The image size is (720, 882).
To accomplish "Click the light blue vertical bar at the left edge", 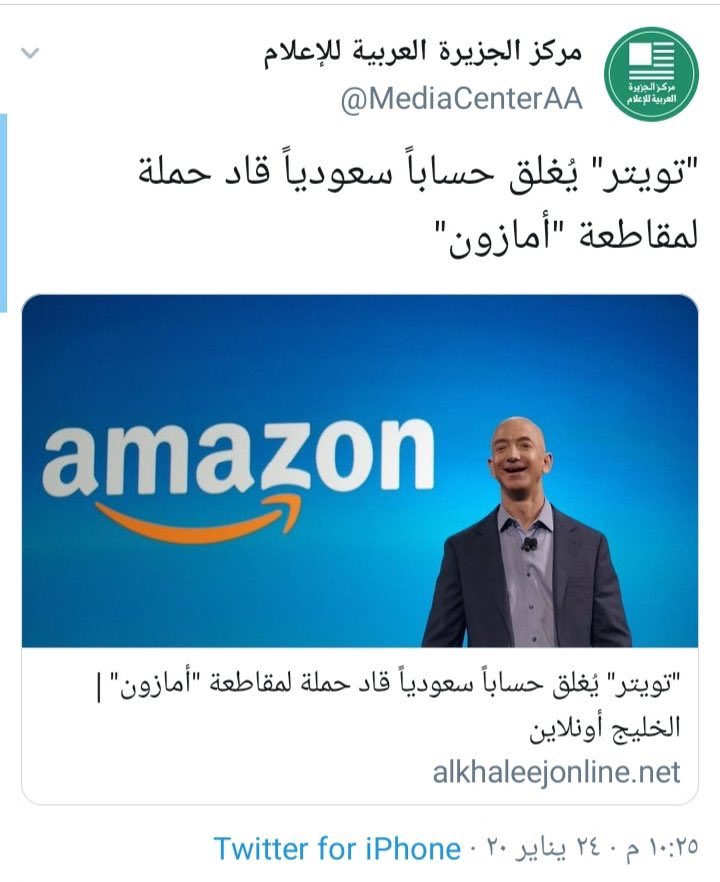I will (x=3, y=213).
